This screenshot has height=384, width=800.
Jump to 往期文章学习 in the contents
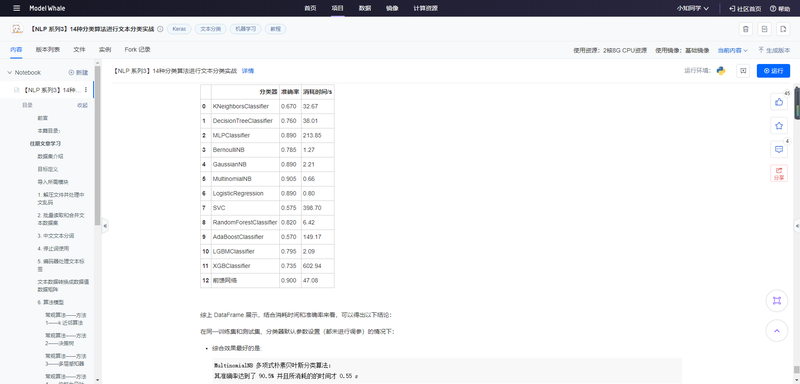coord(45,143)
